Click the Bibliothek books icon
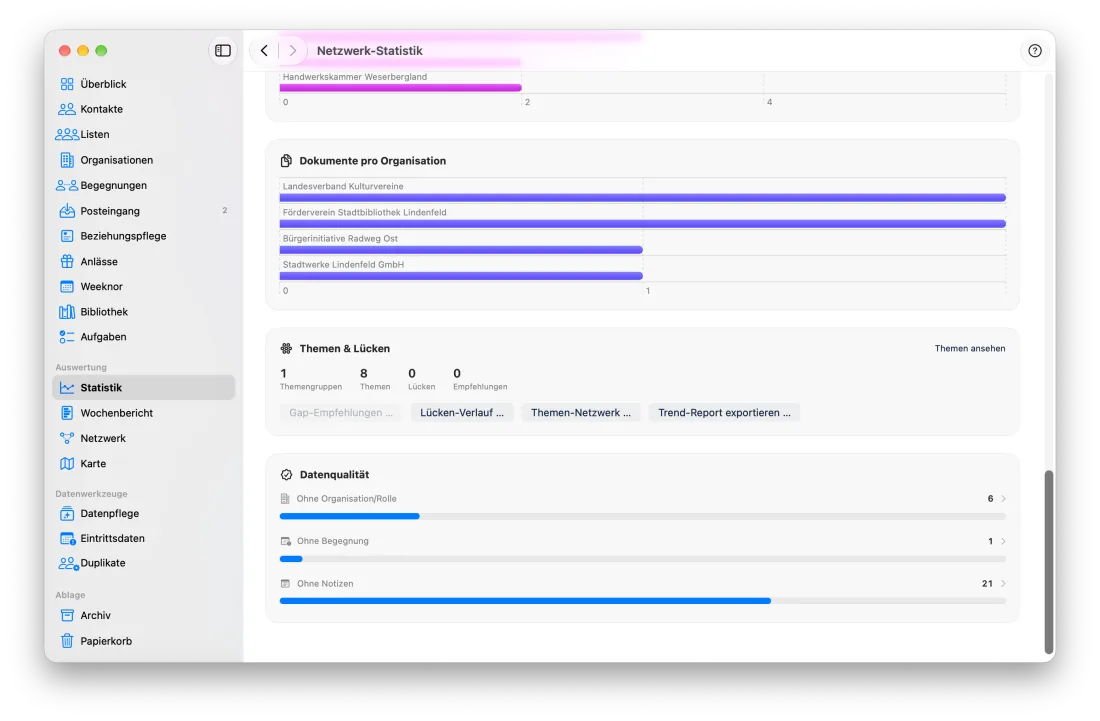Screen dimensions: 1100x721 point(67,311)
